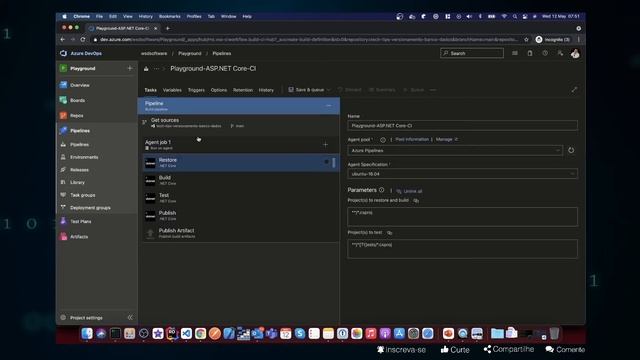Toggle the Restore task's enabled checkmark
This screenshot has height=360, width=640.
(x=327, y=162)
